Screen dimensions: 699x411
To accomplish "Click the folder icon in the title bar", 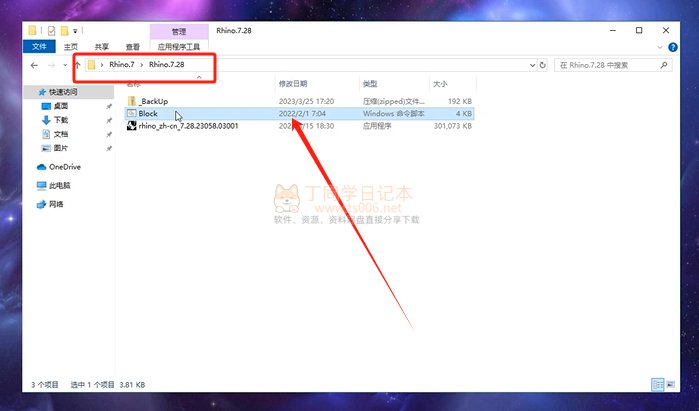I will [32, 30].
